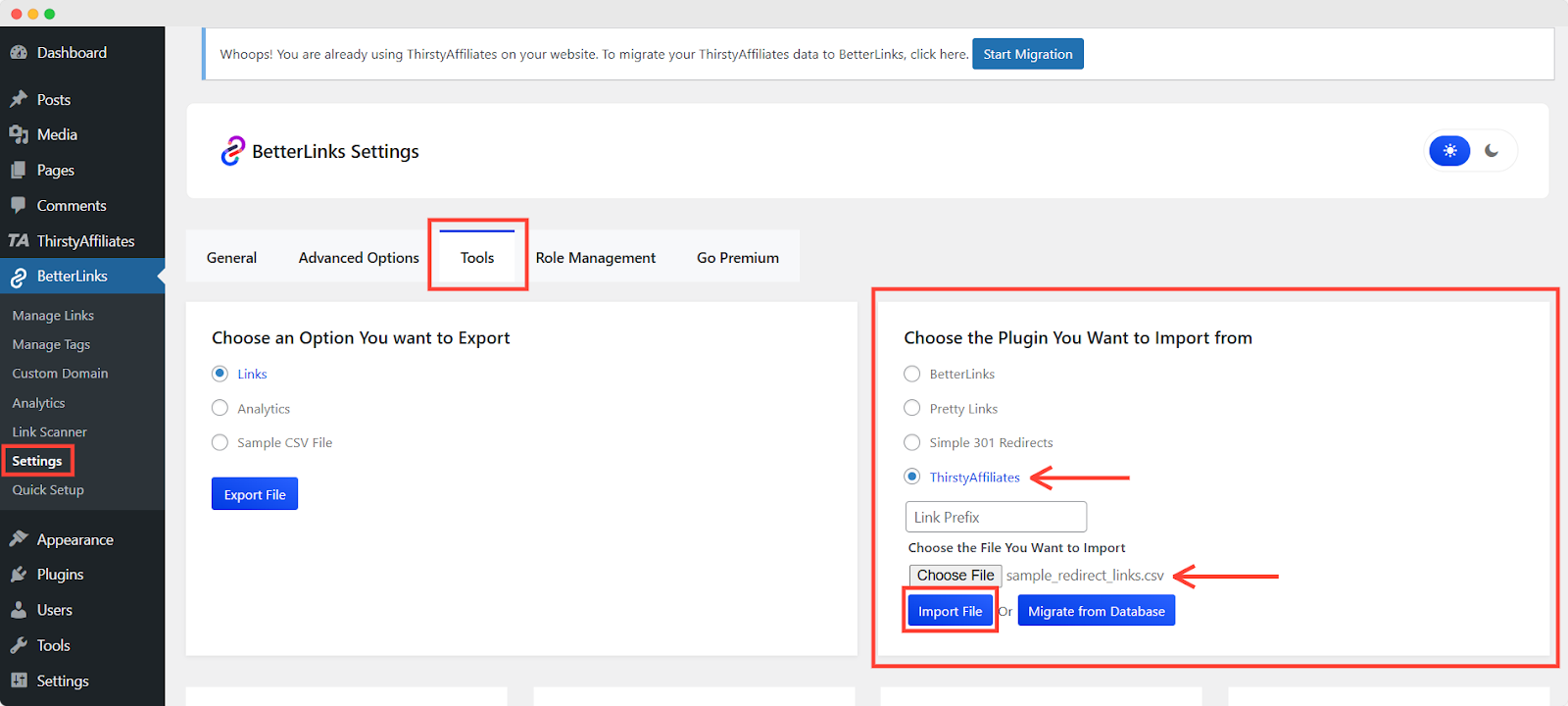Select ThirstyAffiliates import radio option
This screenshot has width=1568, height=706.
[x=912, y=477]
